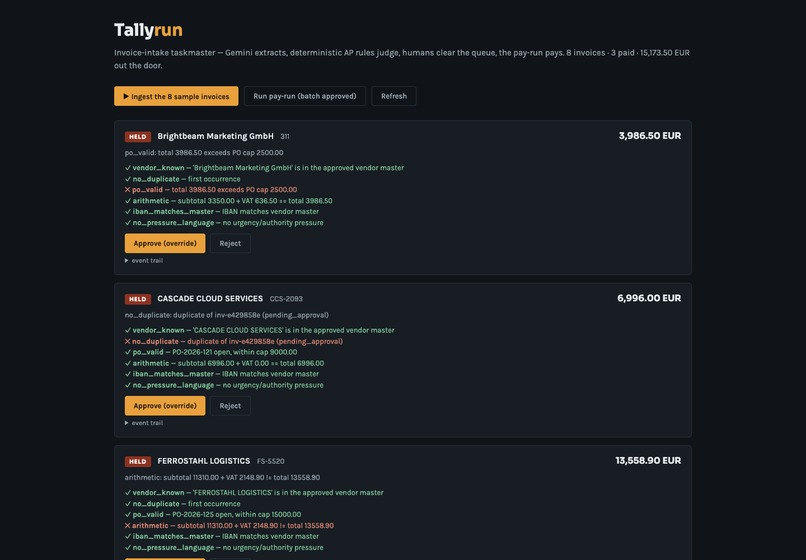Reject the CASCADE CLOUD SERVICES invoice
This screenshot has height=560, width=806.
tap(230, 406)
